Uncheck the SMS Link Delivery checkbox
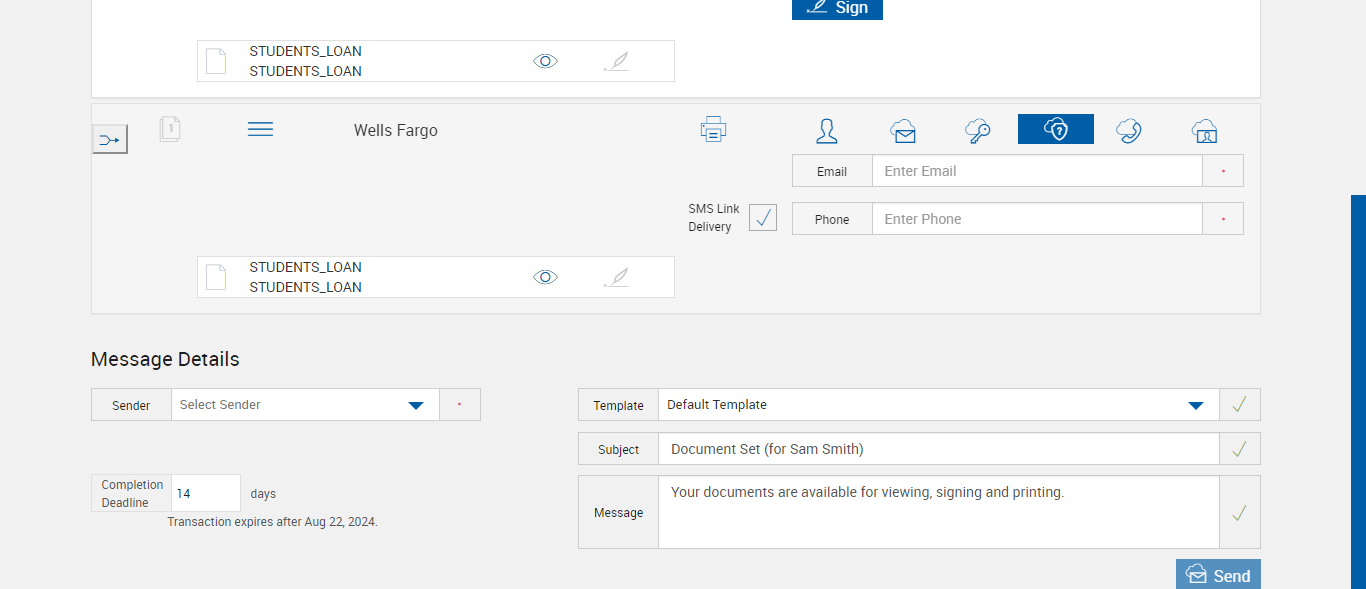The image size is (1366, 589). 763,217
